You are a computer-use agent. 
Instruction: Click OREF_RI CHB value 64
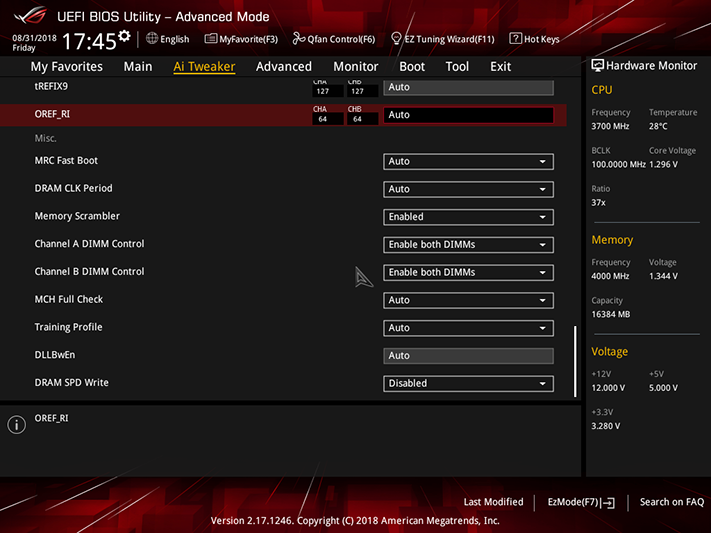[x=362, y=119]
